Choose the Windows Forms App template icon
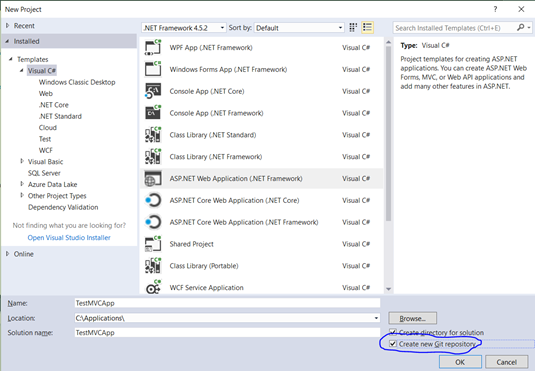The image size is (535, 371). [x=153, y=69]
